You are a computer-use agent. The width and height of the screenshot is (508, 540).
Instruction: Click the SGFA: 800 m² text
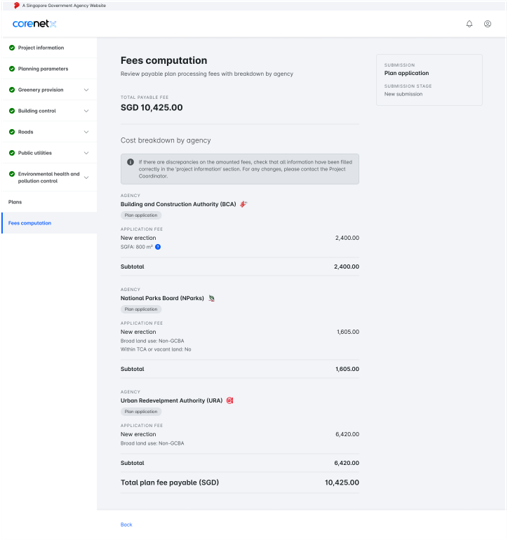point(136,247)
